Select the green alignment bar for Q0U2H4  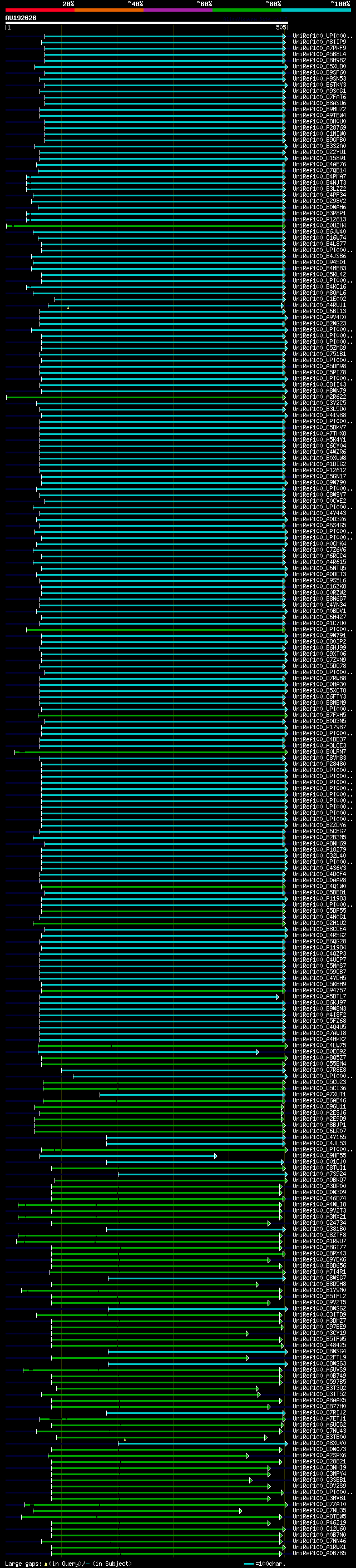point(145,226)
